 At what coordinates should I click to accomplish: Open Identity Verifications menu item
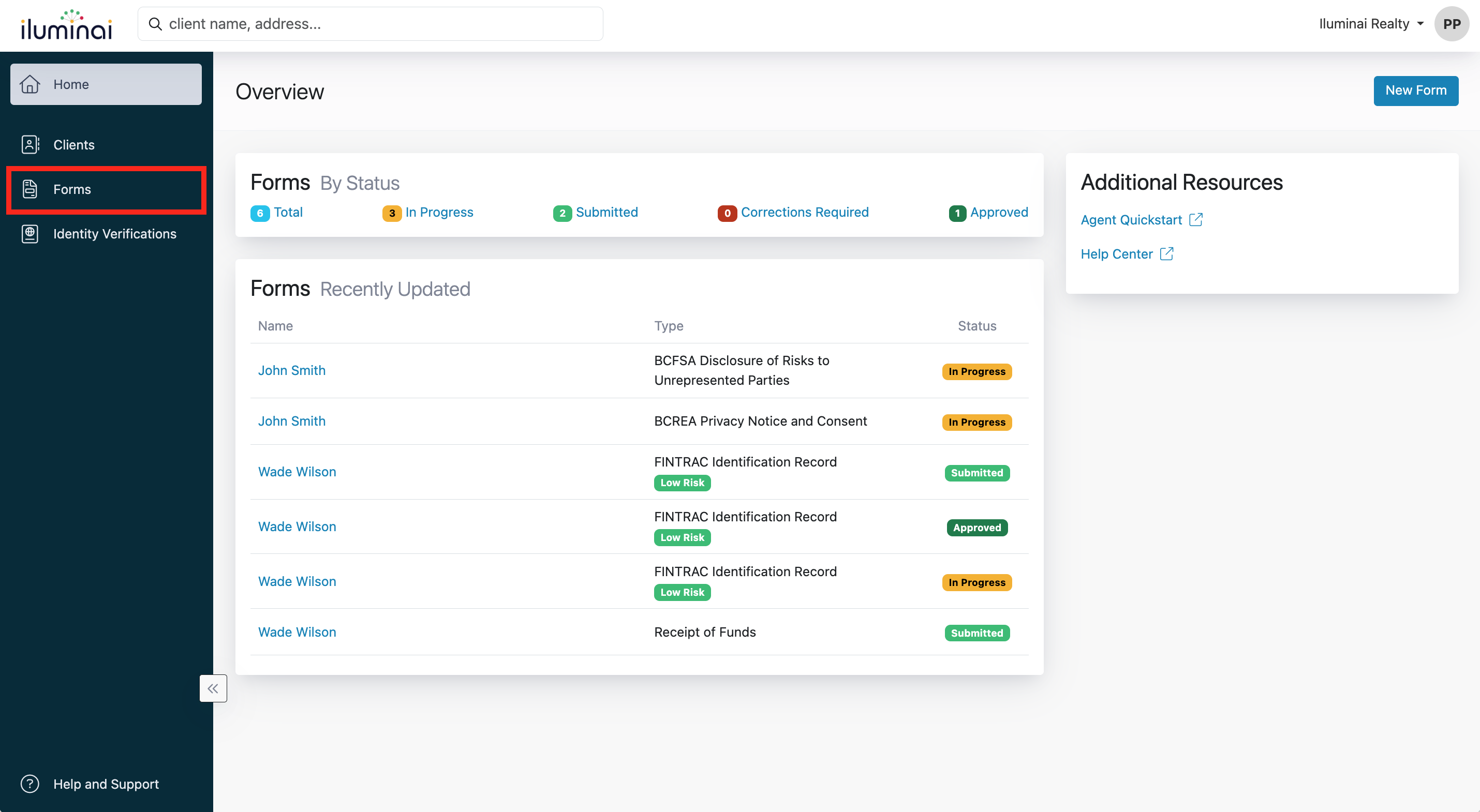114,234
